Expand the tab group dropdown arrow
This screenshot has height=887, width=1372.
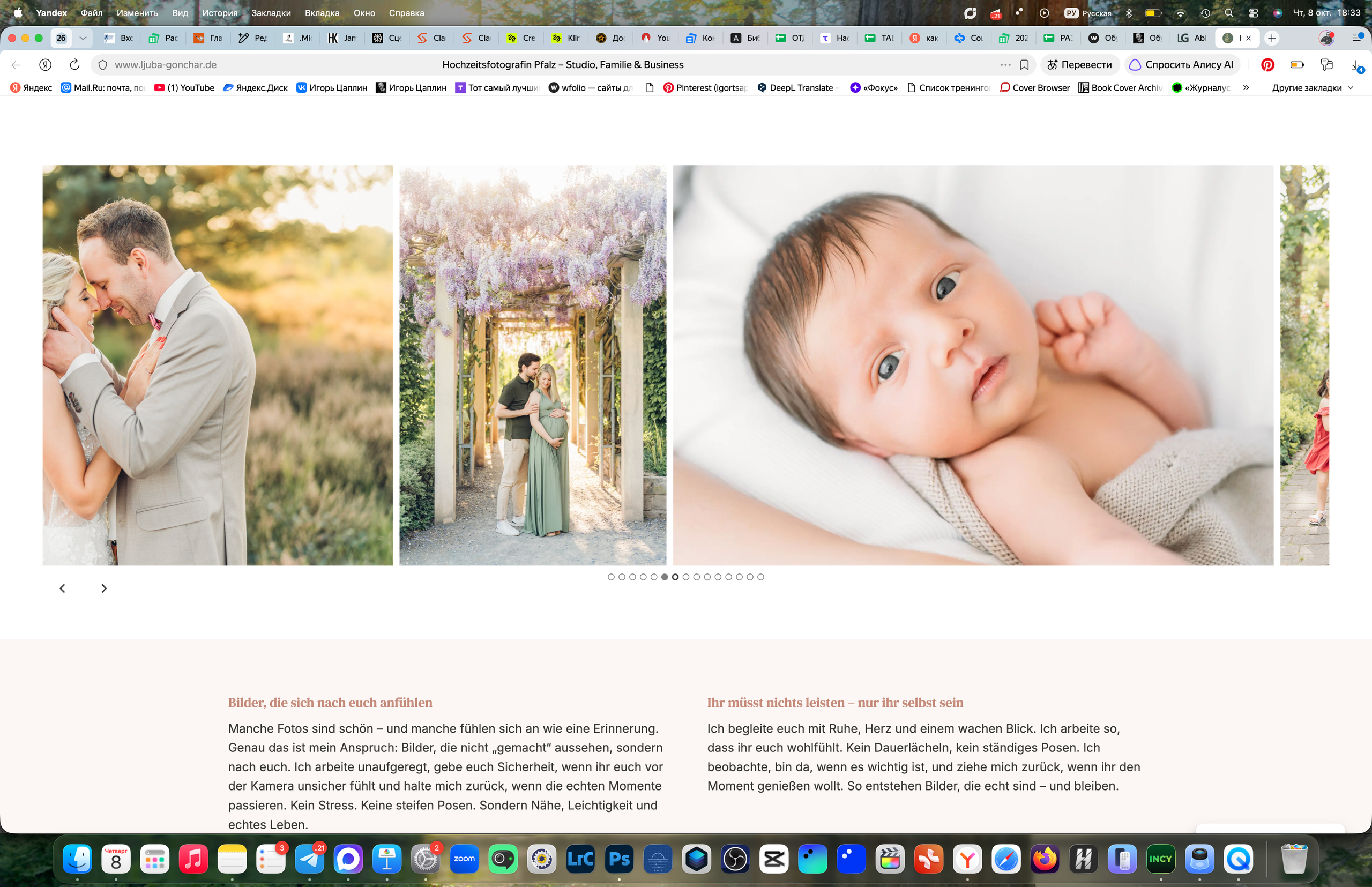pos(83,38)
